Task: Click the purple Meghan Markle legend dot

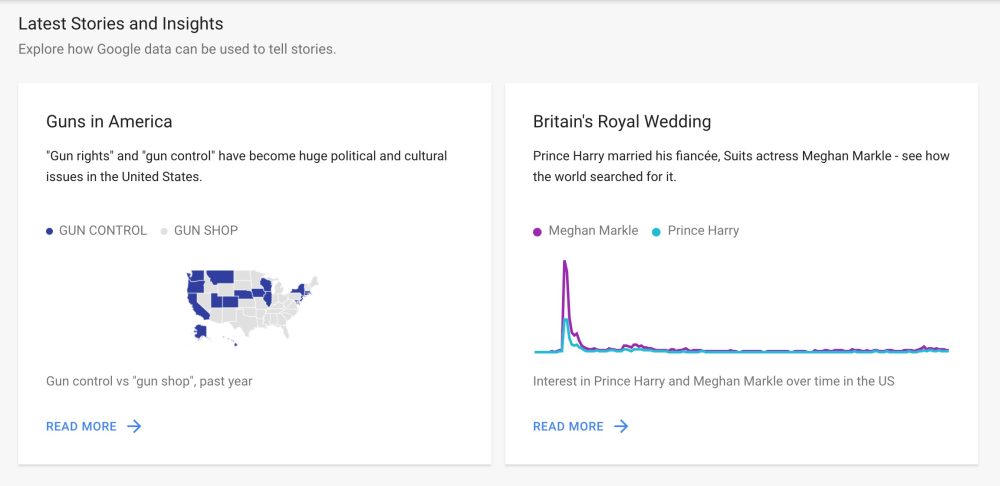Action: click(x=537, y=231)
